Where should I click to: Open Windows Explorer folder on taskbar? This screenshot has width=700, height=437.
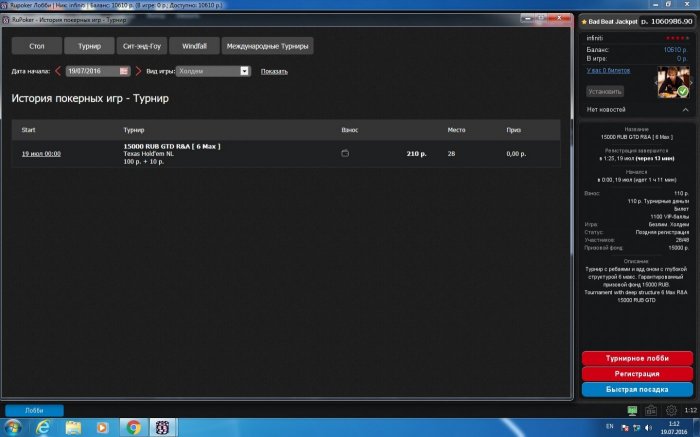[x=73, y=428]
